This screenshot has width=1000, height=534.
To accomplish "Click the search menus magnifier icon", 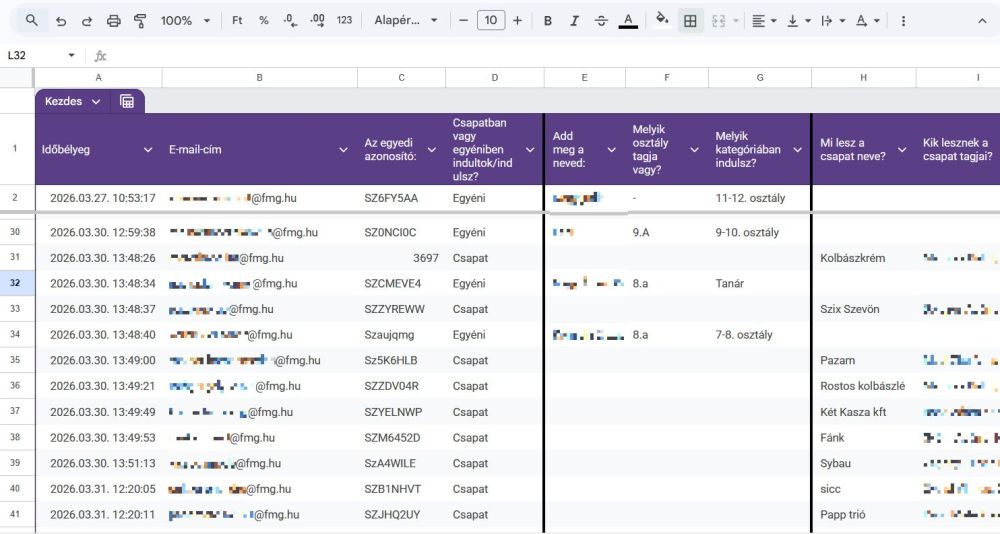I will [x=32, y=20].
